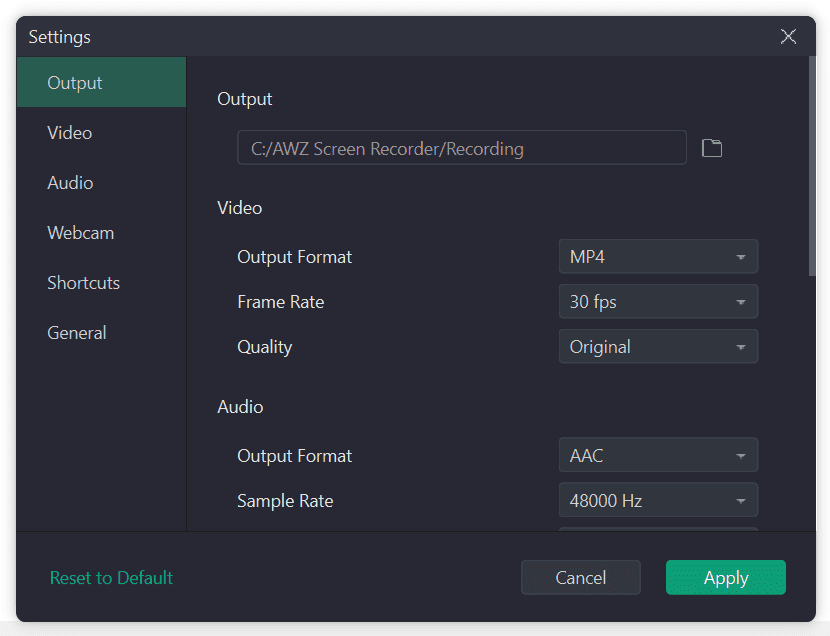This screenshot has height=636, width=830.
Task: Open the General settings tab
Action: point(77,333)
